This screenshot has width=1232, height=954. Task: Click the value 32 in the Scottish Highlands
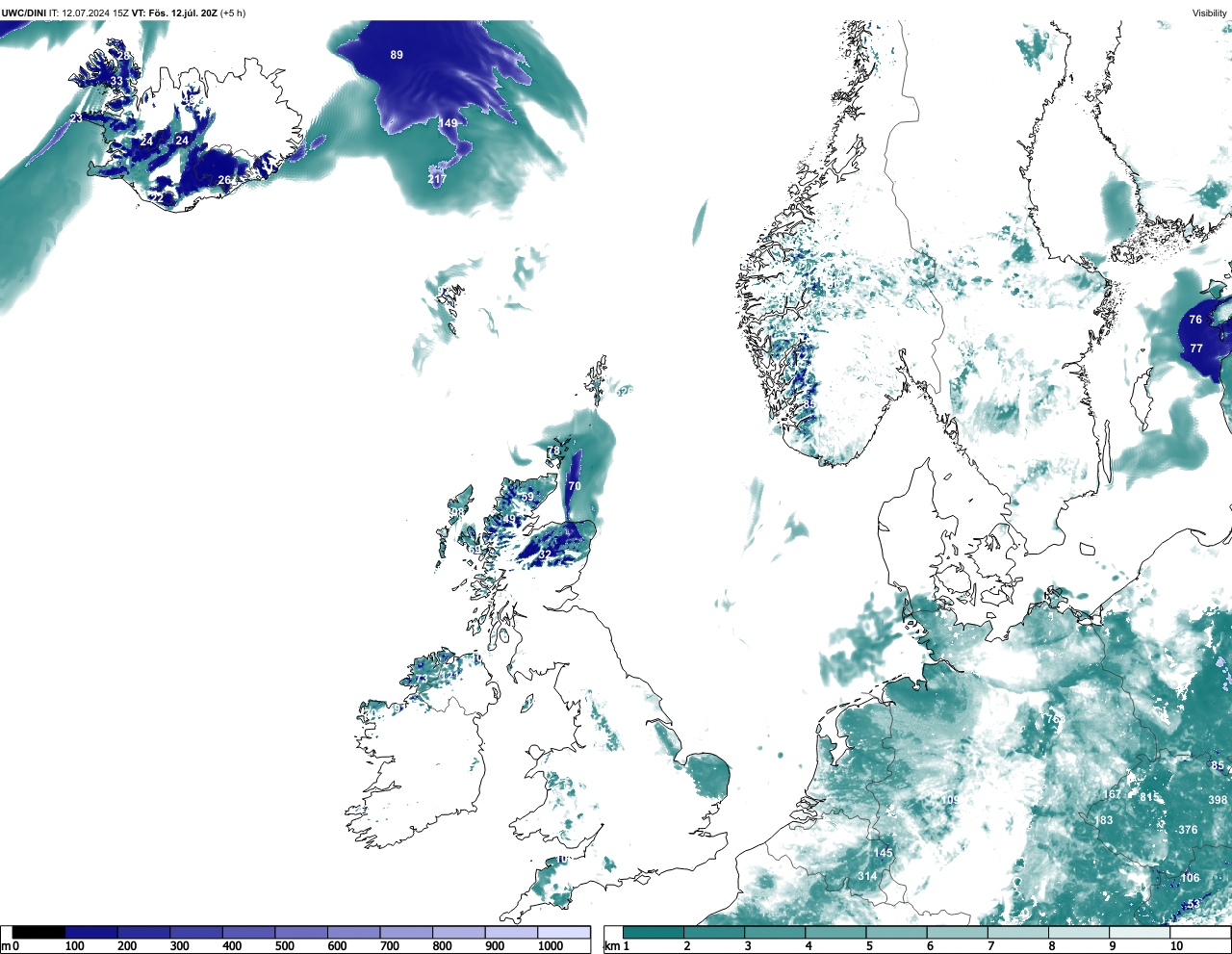click(x=545, y=554)
